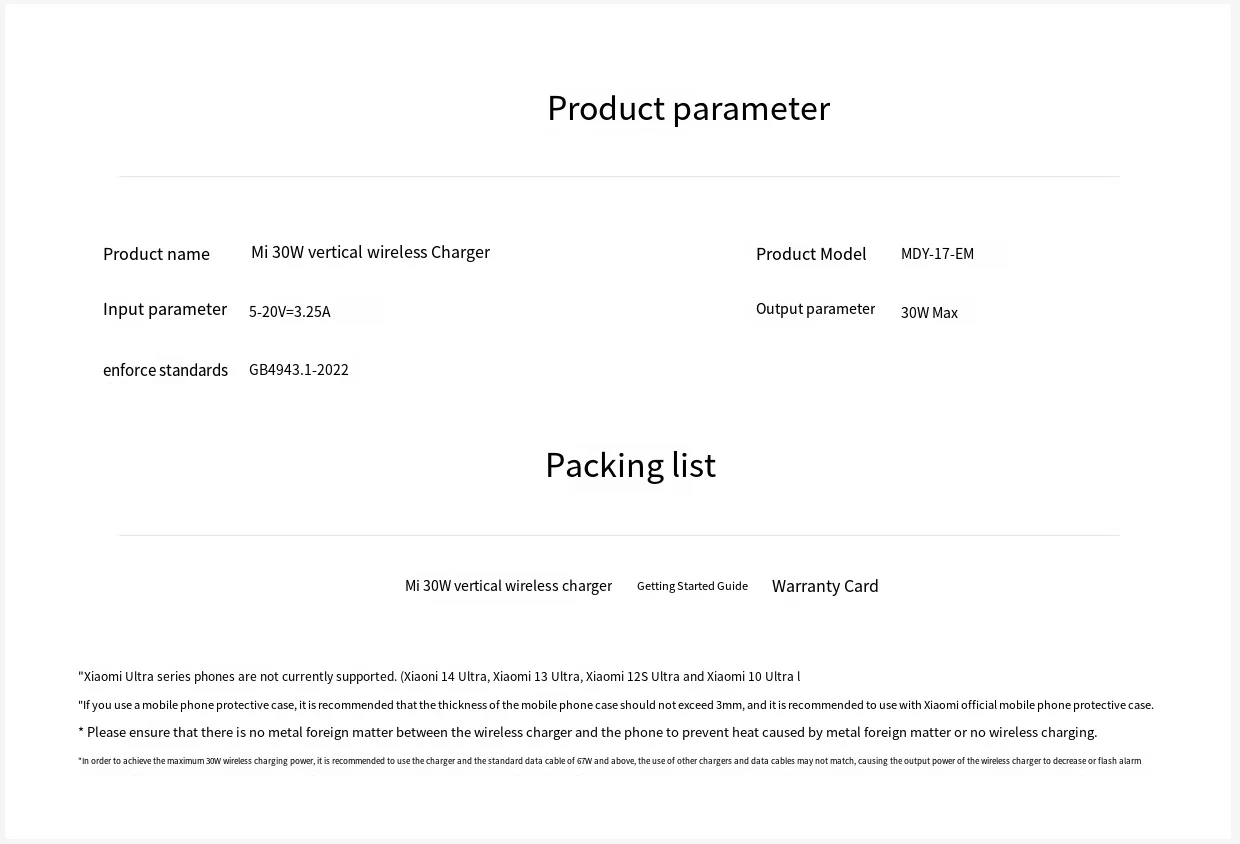Click the "Product Model" label

point(811,254)
